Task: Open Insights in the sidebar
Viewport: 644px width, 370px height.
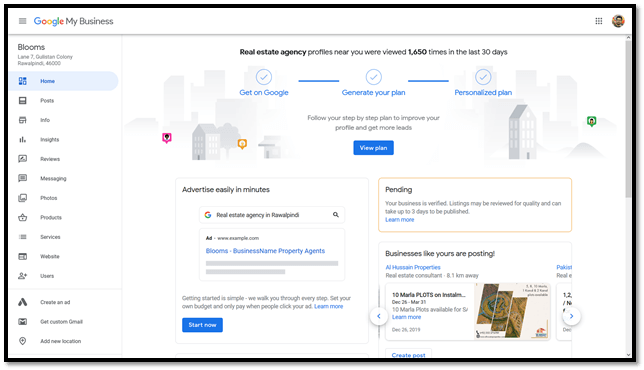Action: (x=50, y=140)
